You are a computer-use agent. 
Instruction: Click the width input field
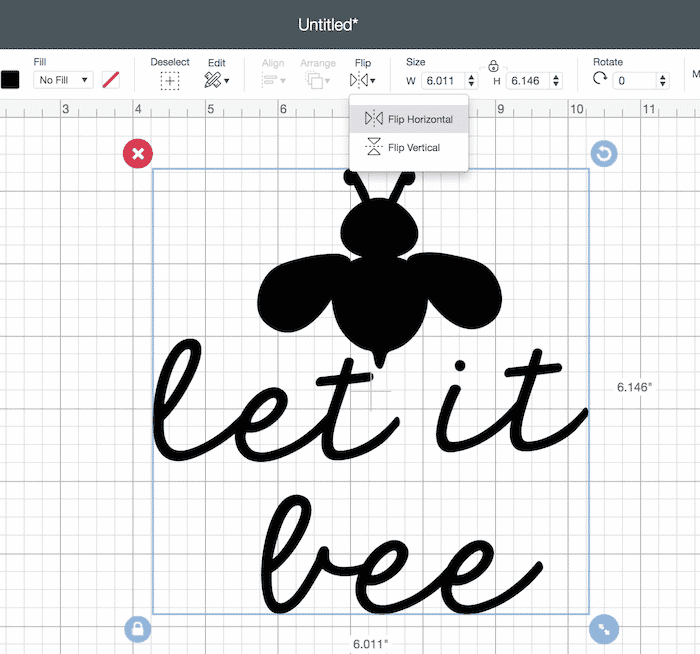pos(444,81)
